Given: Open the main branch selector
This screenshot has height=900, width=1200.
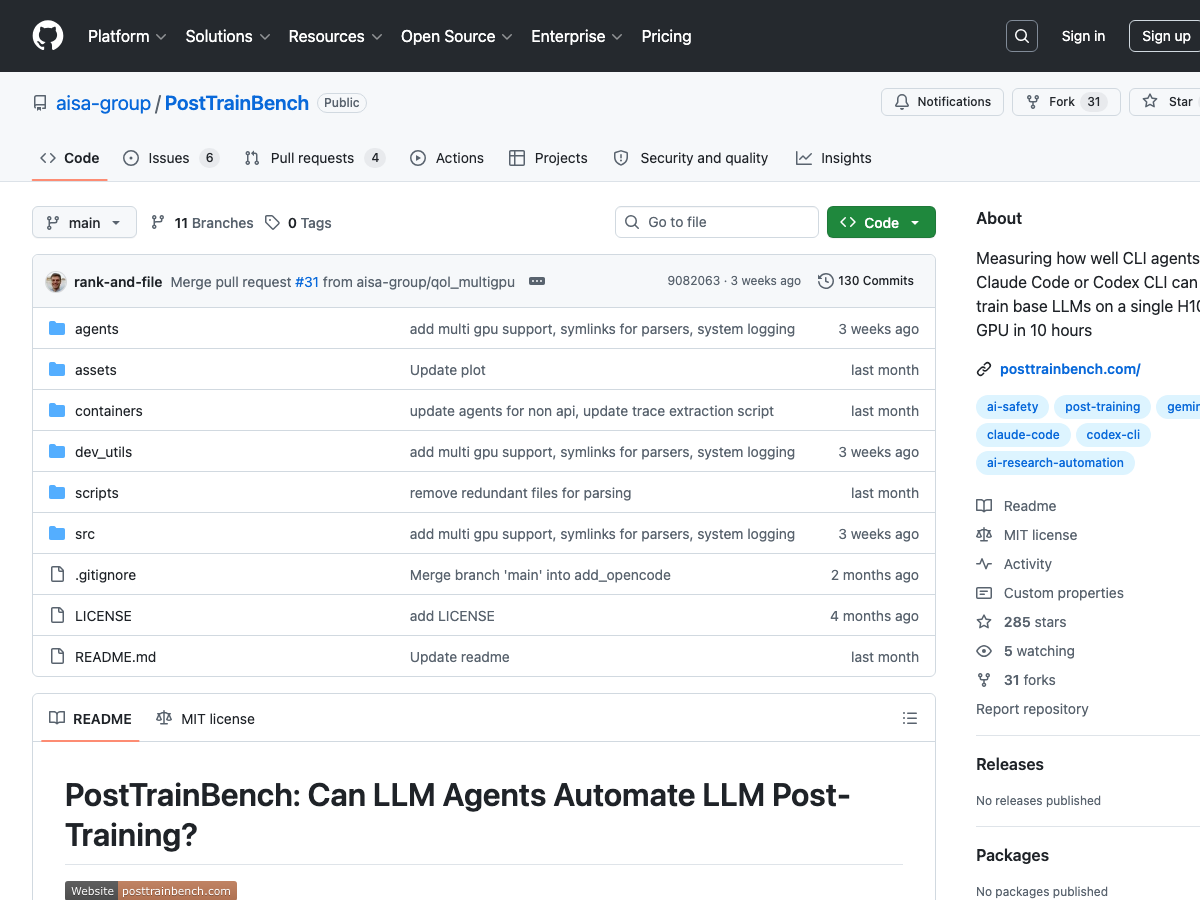Looking at the screenshot, I should click(84, 222).
